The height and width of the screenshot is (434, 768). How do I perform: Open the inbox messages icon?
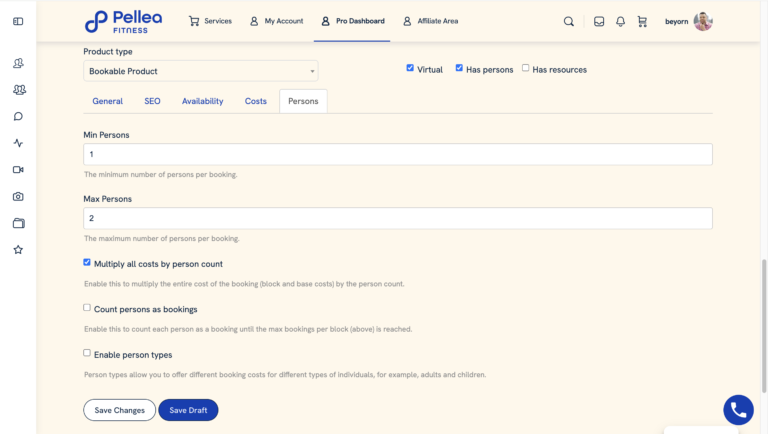click(599, 22)
